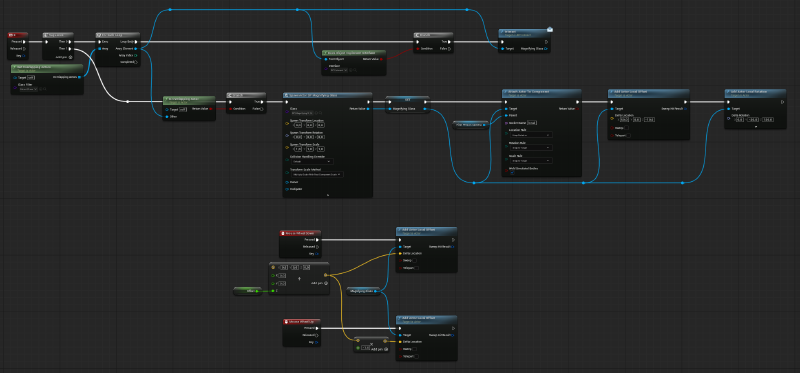Click the Array Element output pin on For Each Loop
The image size is (800, 373).
(136, 48)
